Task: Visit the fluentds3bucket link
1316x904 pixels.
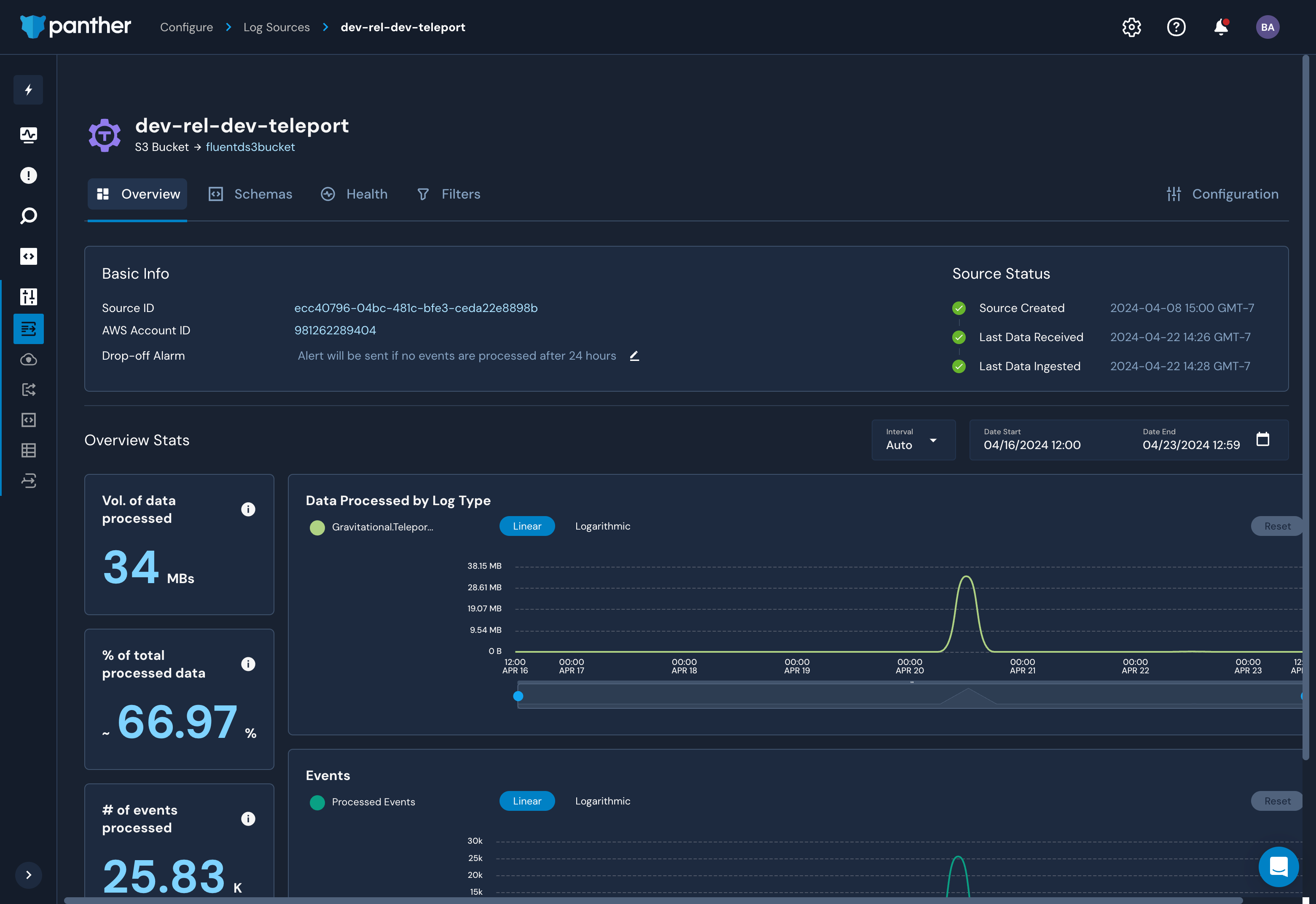Action: coord(250,147)
